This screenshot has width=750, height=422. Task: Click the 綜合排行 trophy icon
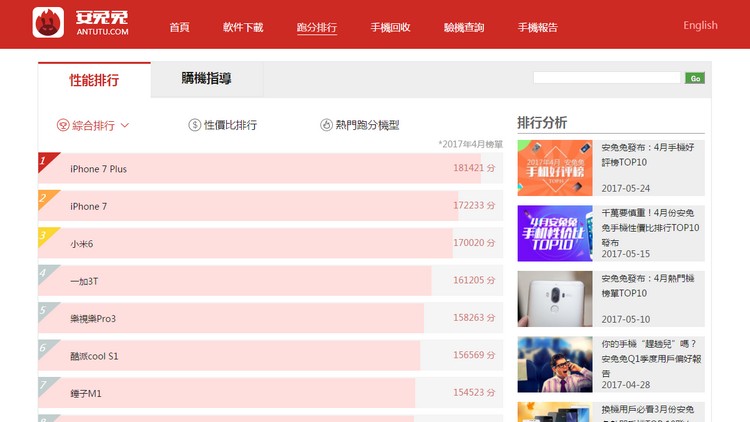pyautogui.click(x=63, y=125)
